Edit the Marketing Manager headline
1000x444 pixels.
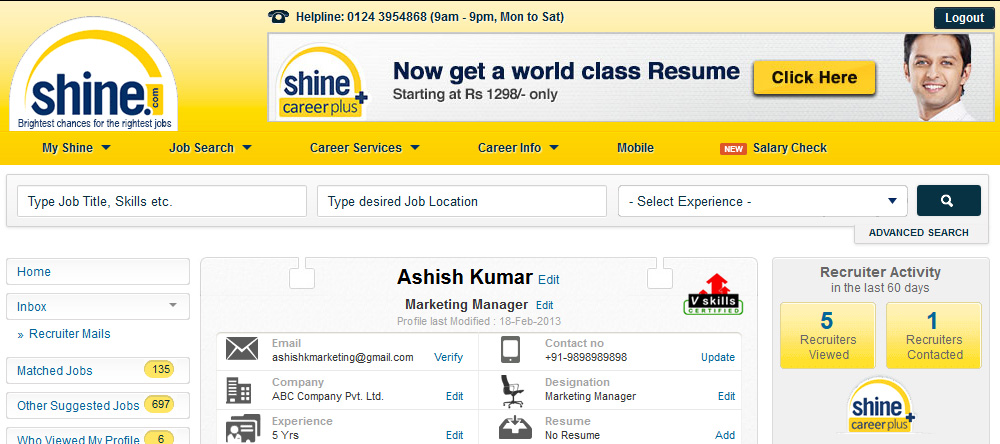[x=544, y=306]
